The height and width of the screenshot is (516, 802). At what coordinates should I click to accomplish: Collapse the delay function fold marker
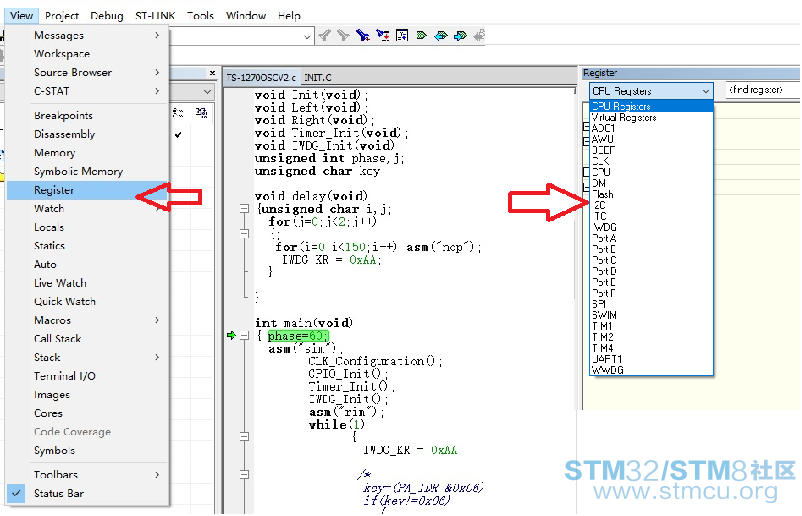(244, 209)
